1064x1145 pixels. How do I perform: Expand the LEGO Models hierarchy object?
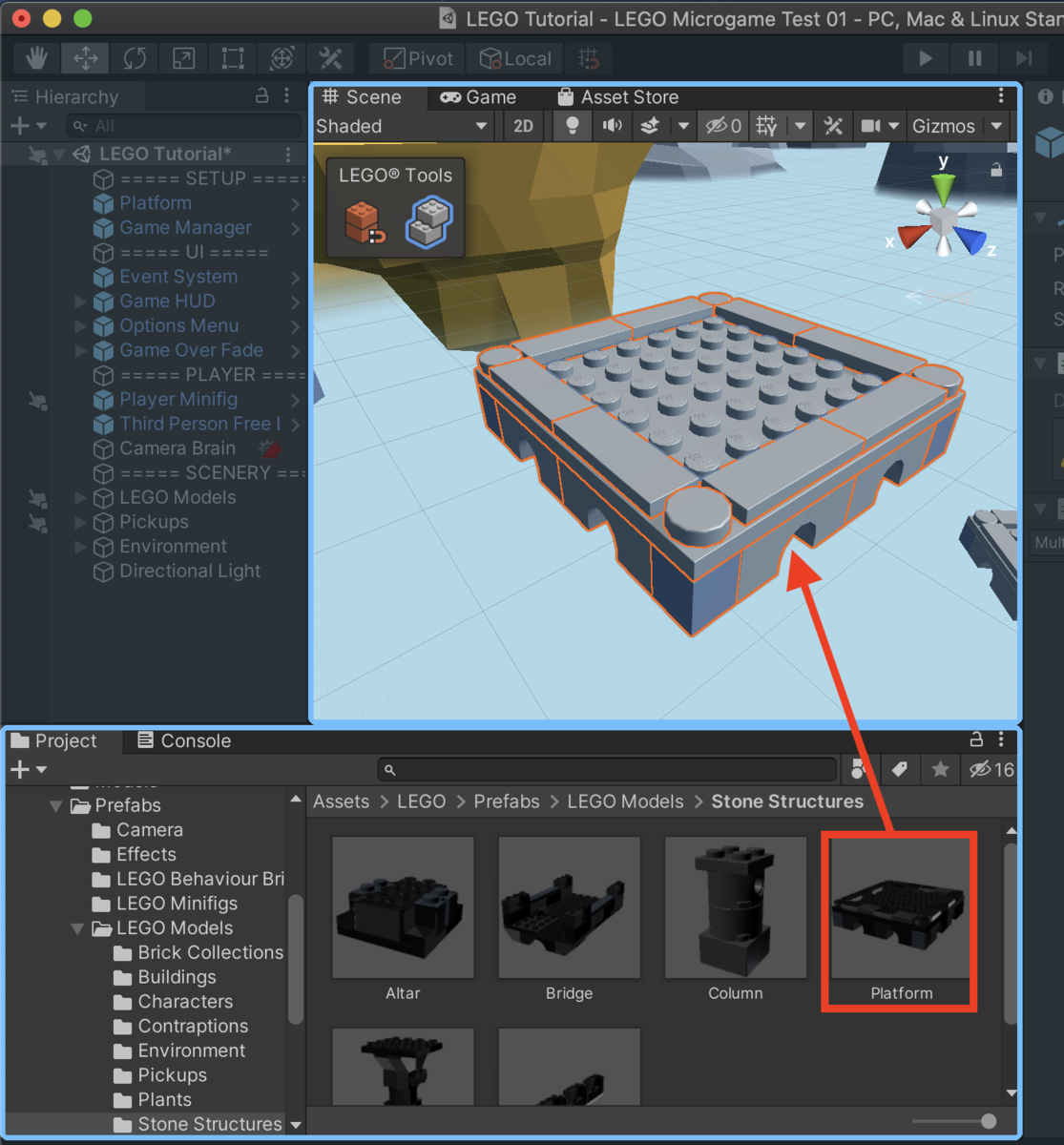click(x=81, y=497)
